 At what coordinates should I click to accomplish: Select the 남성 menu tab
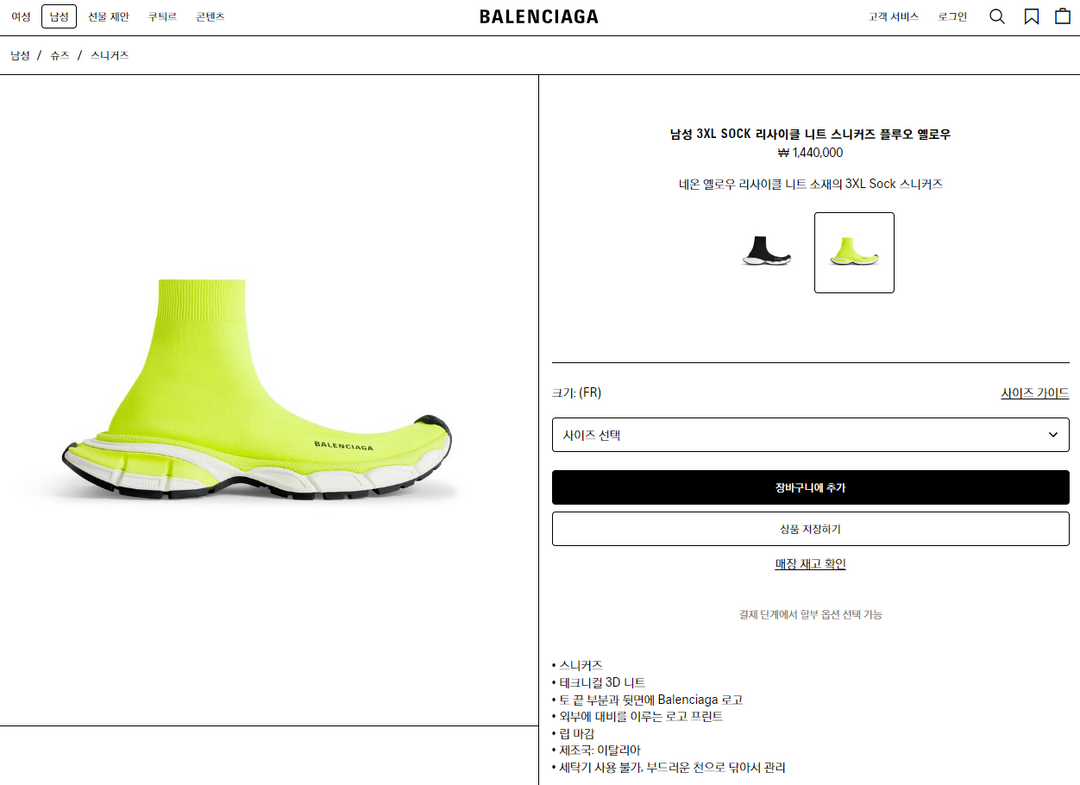coord(59,17)
